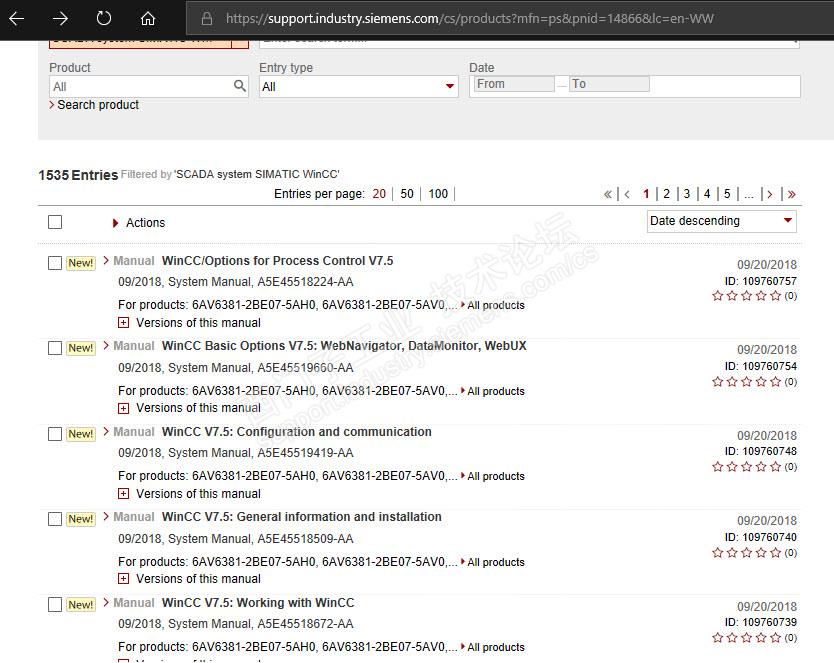
Task: Click New! badge on Configuration and communication entry
Action: click(81, 434)
